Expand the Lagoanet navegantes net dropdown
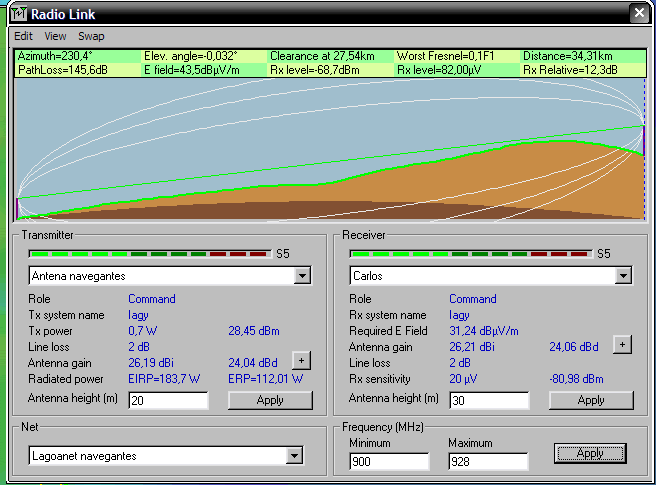The height and width of the screenshot is (485, 656). (x=294, y=455)
